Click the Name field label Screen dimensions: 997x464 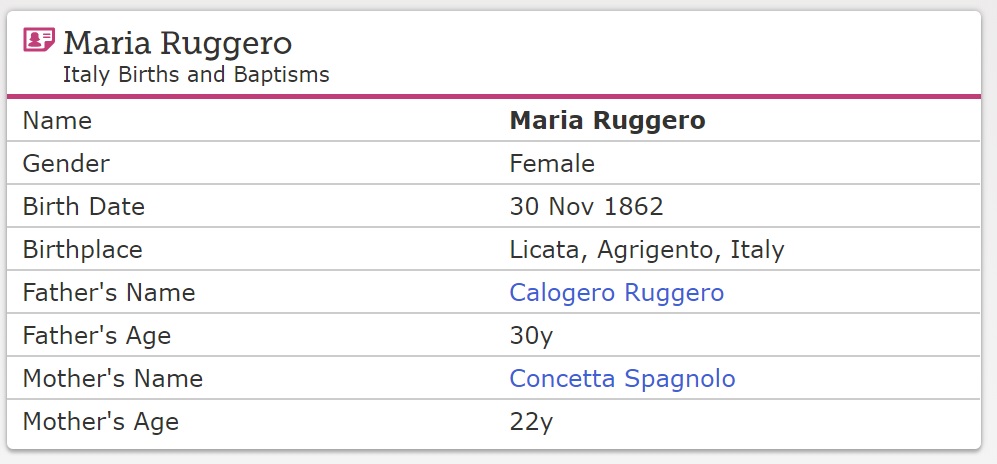click(57, 121)
